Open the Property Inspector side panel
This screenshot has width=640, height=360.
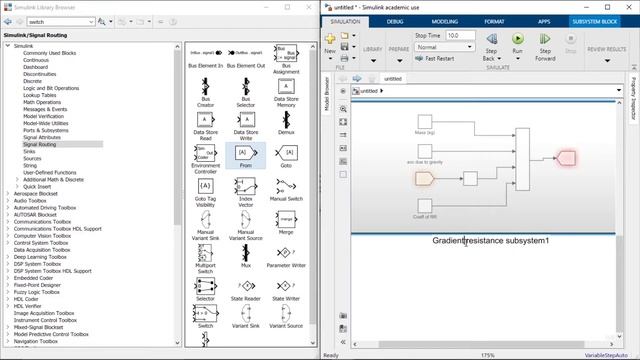pos(633,98)
